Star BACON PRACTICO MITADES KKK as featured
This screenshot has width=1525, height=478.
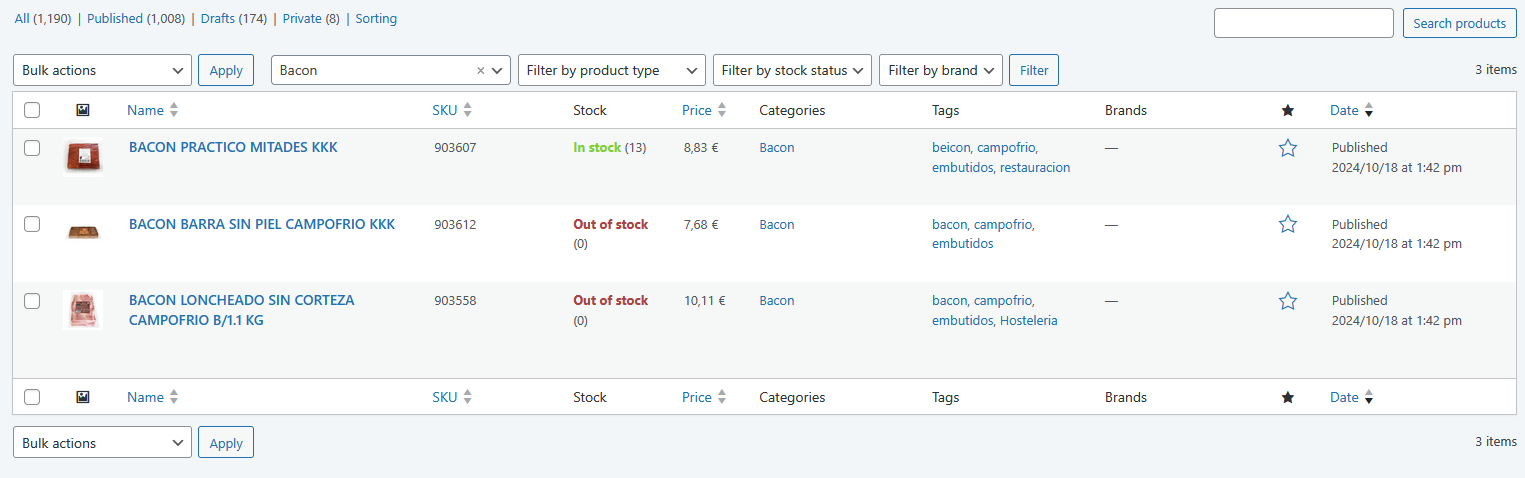1287,148
